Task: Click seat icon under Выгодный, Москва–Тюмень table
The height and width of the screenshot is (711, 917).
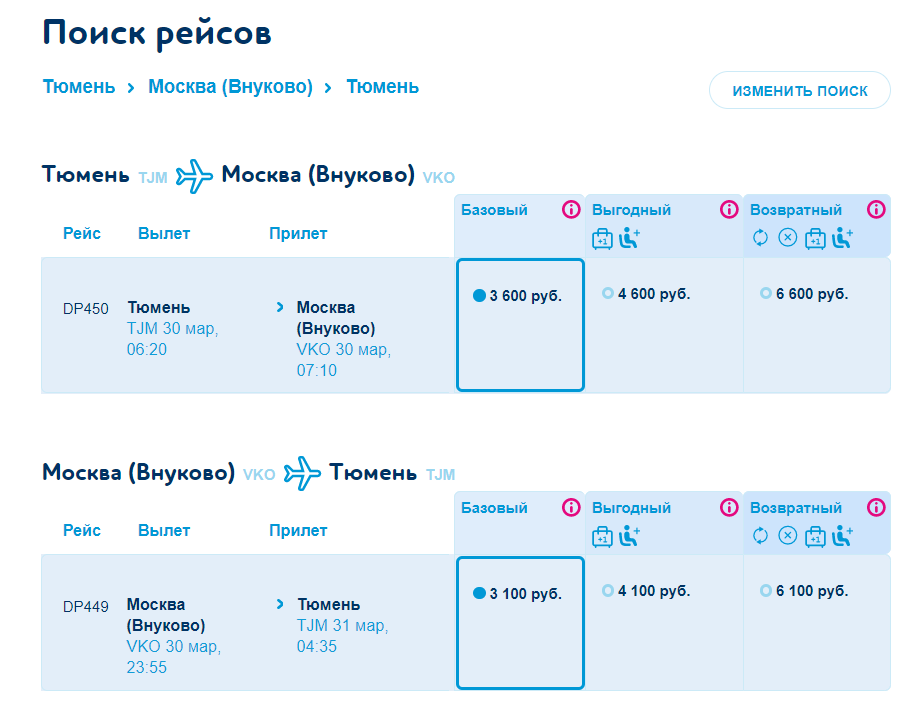Action: [629, 535]
